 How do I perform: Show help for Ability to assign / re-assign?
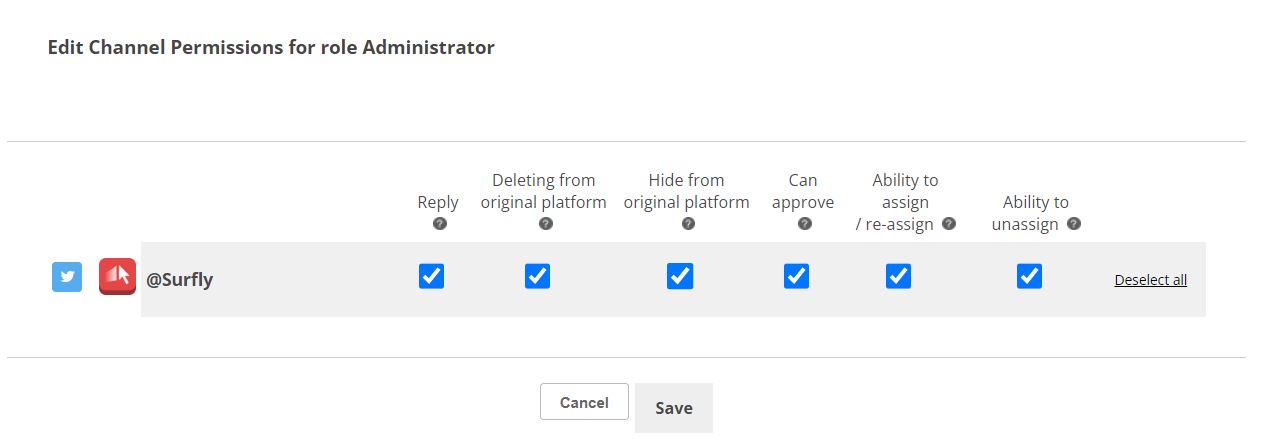point(948,224)
